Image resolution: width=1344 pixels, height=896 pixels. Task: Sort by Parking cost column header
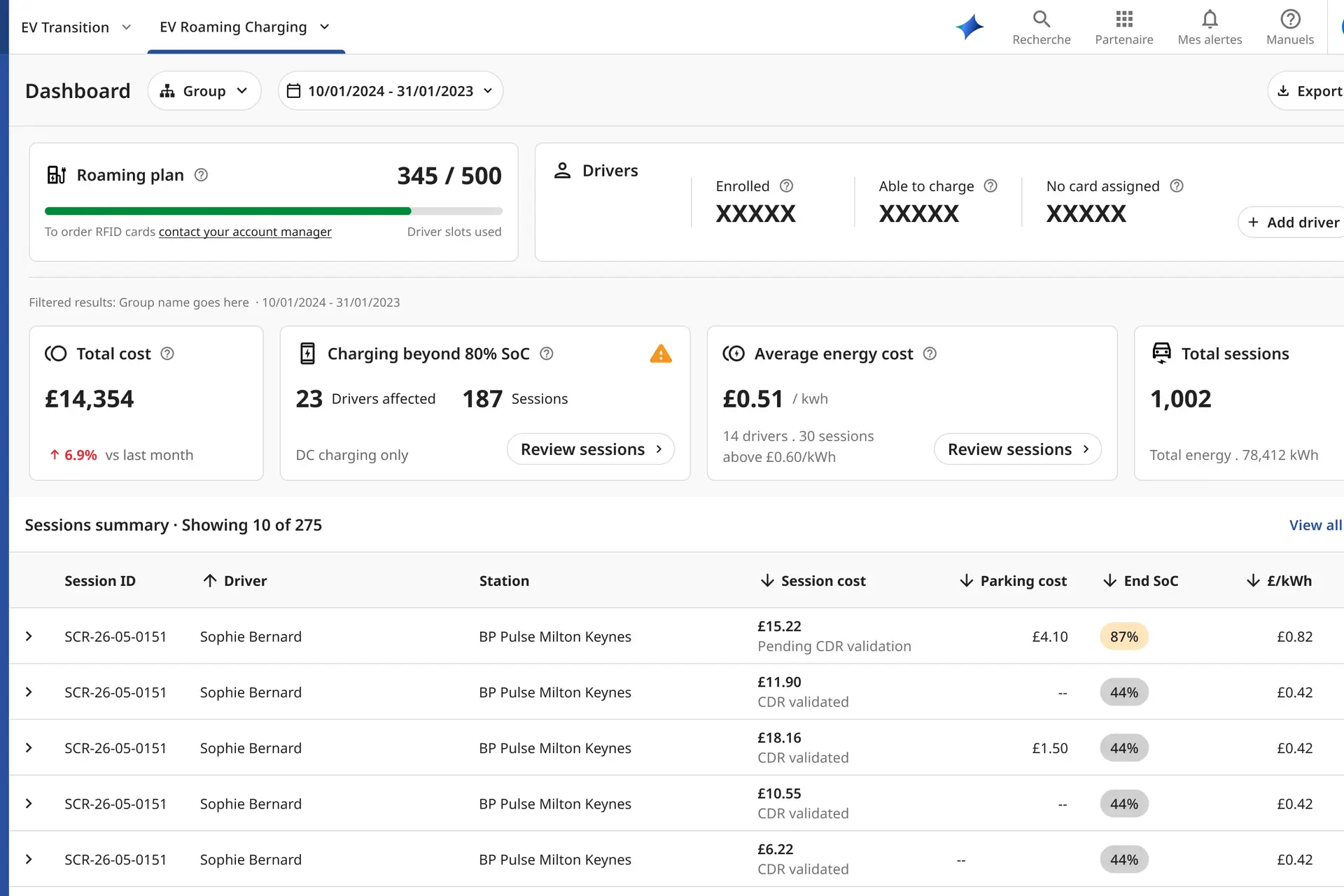click(x=1013, y=581)
